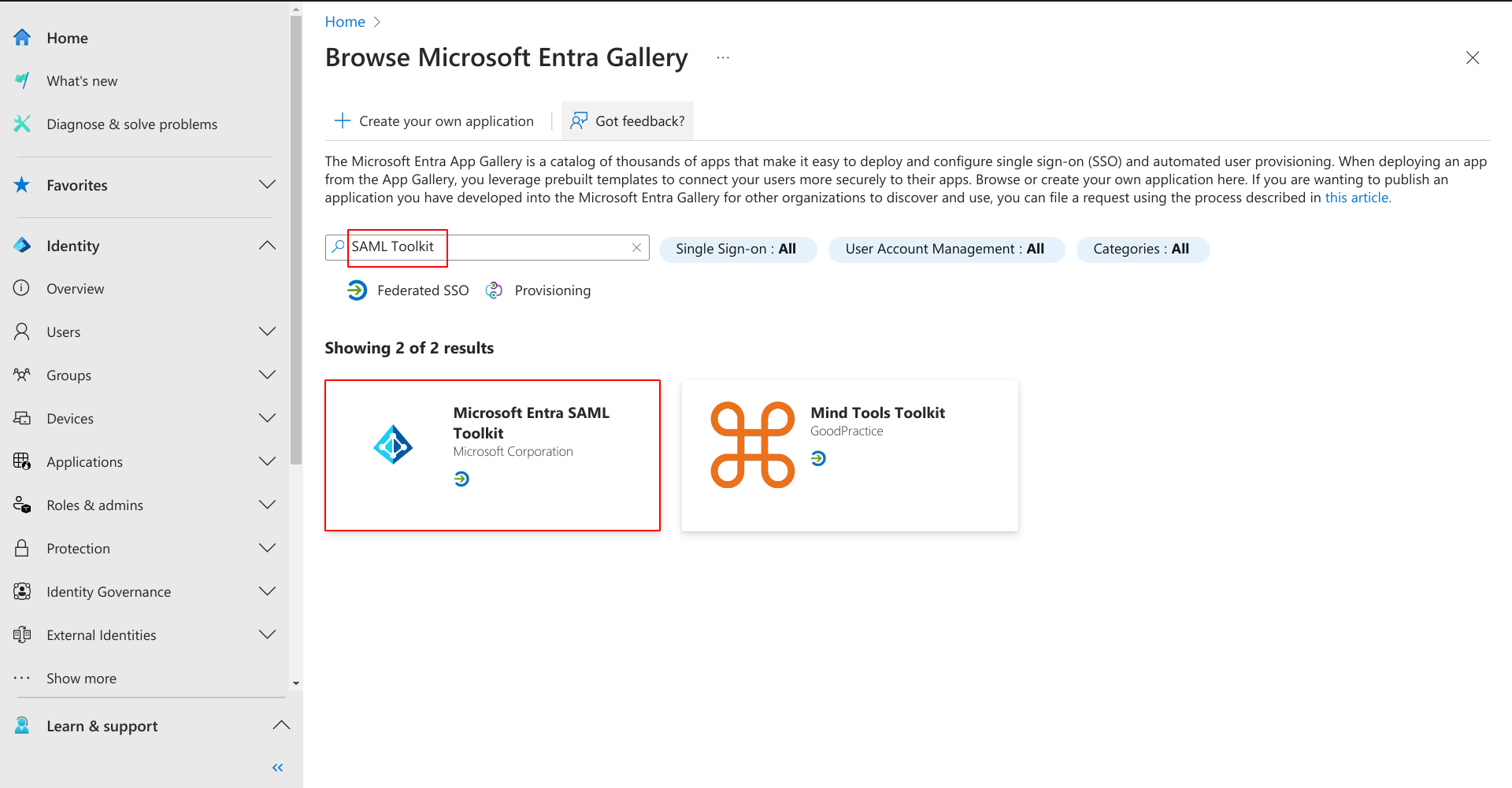
Task: Open the User Account Management : All filter
Action: (946, 249)
